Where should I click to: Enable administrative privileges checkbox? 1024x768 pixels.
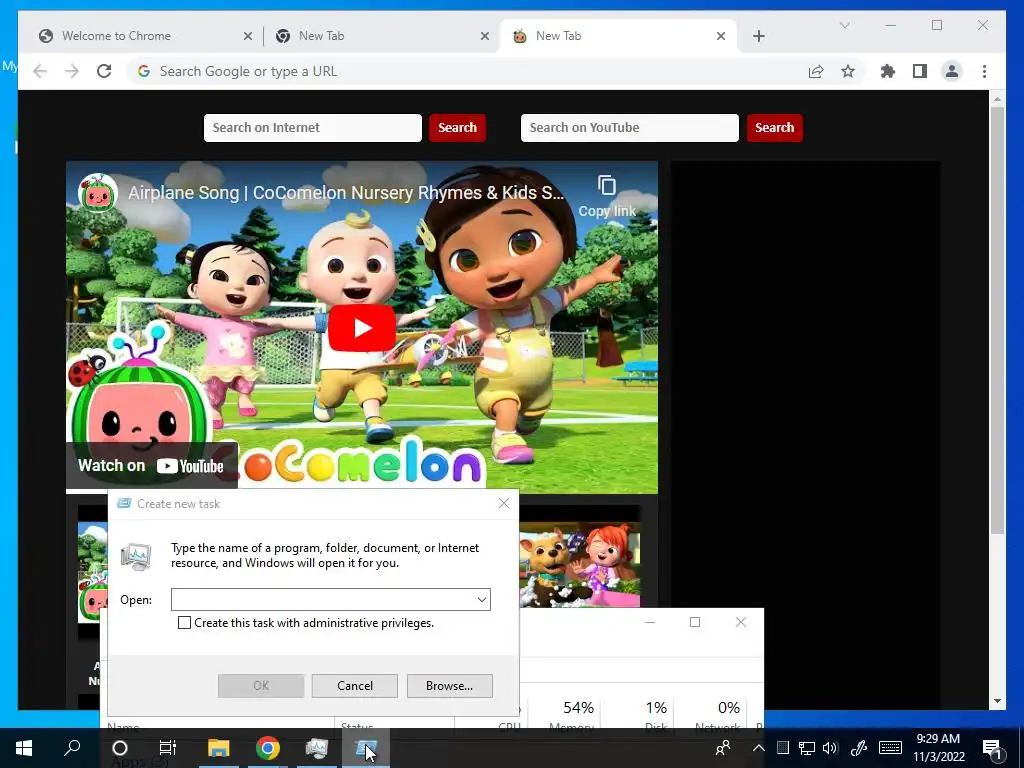(x=184, y=622)
